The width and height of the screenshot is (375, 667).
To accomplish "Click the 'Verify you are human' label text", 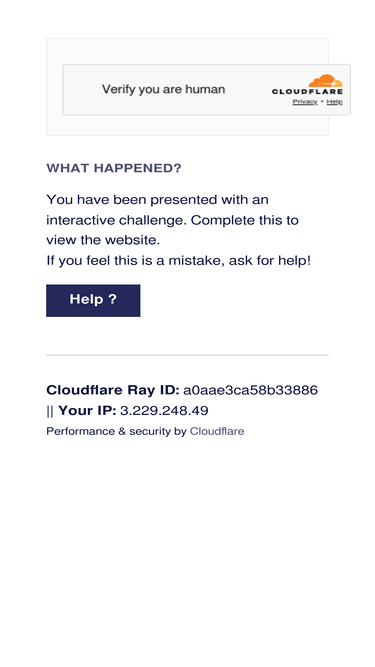I will [x=163, y=89].
